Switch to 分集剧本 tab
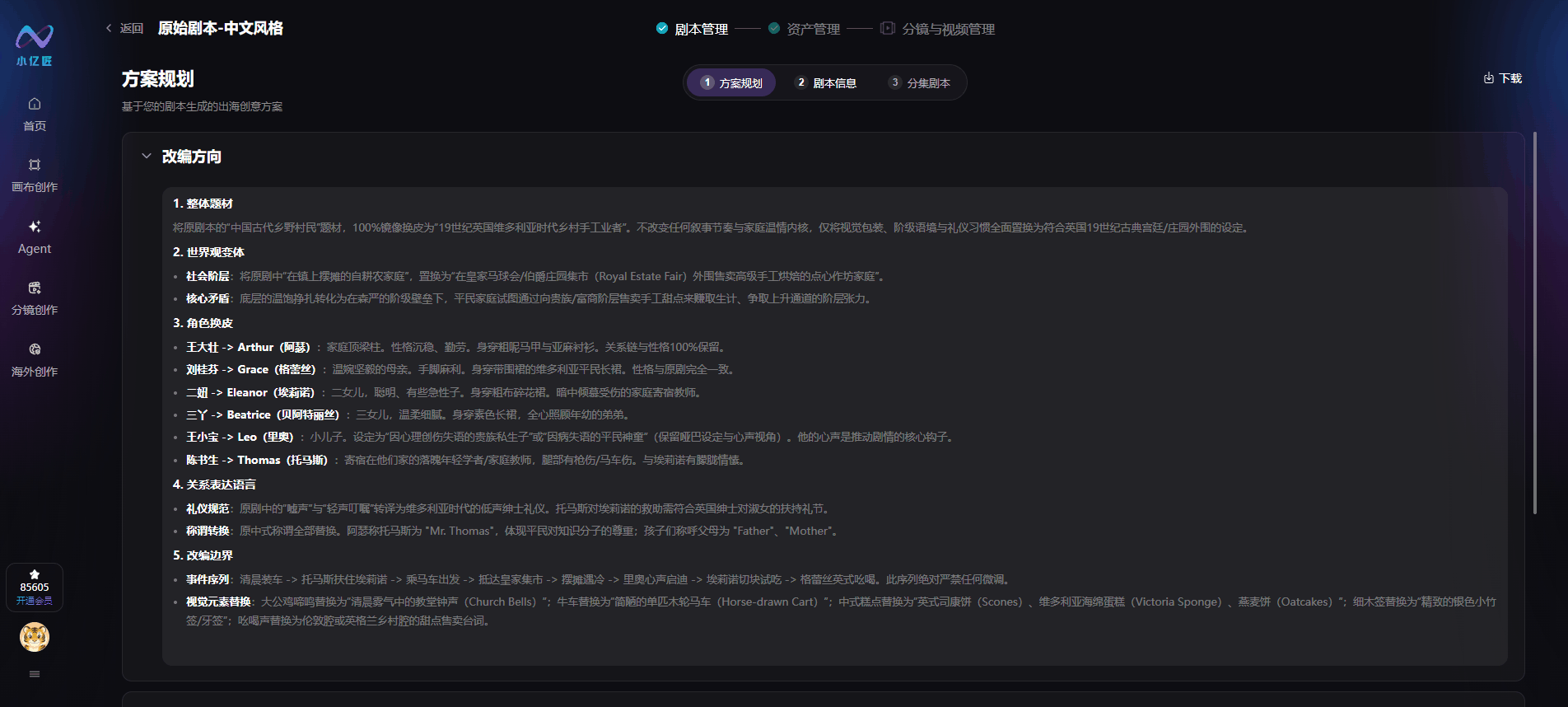The width and height of the screenshot is (1568, 707). pyautogui.click(x=920, y=82)
